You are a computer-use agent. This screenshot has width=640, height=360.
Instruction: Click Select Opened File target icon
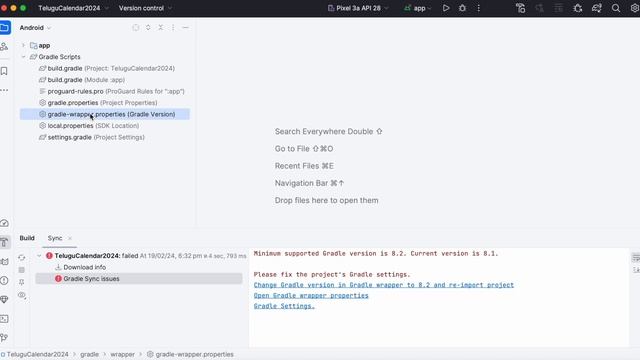pos(136,27)
